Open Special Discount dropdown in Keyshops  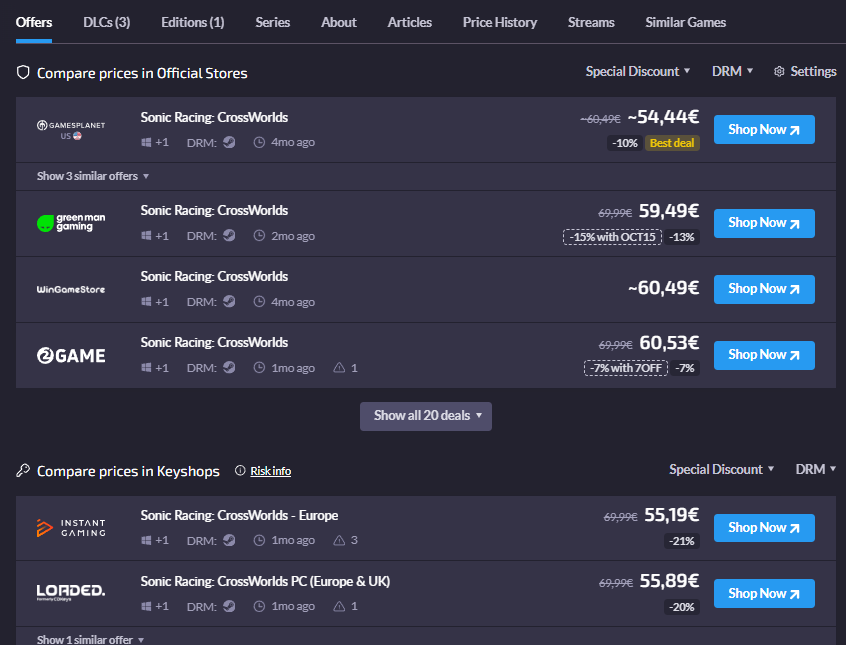[x=721, y=469]
